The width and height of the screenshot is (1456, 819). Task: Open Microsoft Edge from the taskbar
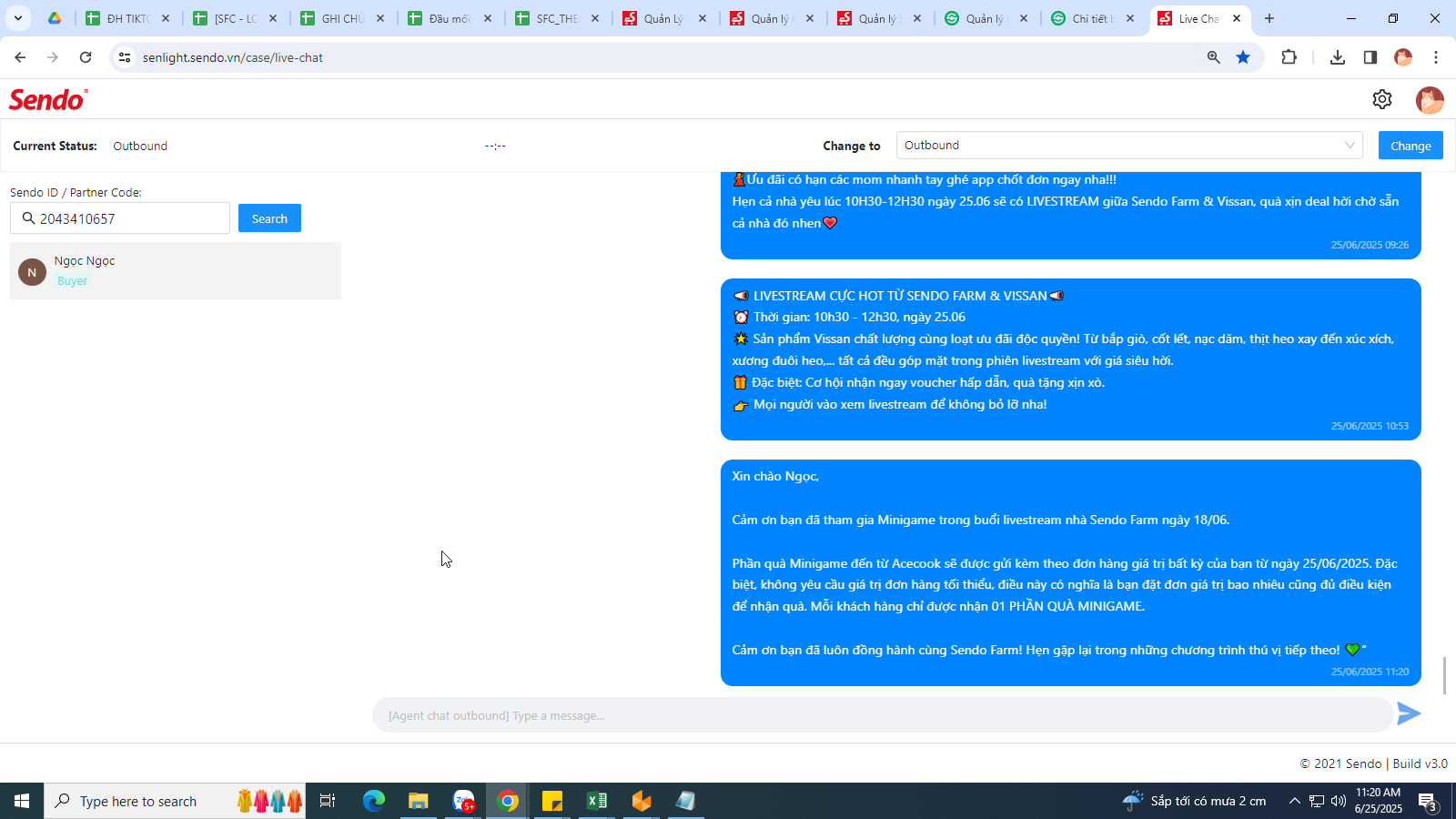(x=374, y=801)
